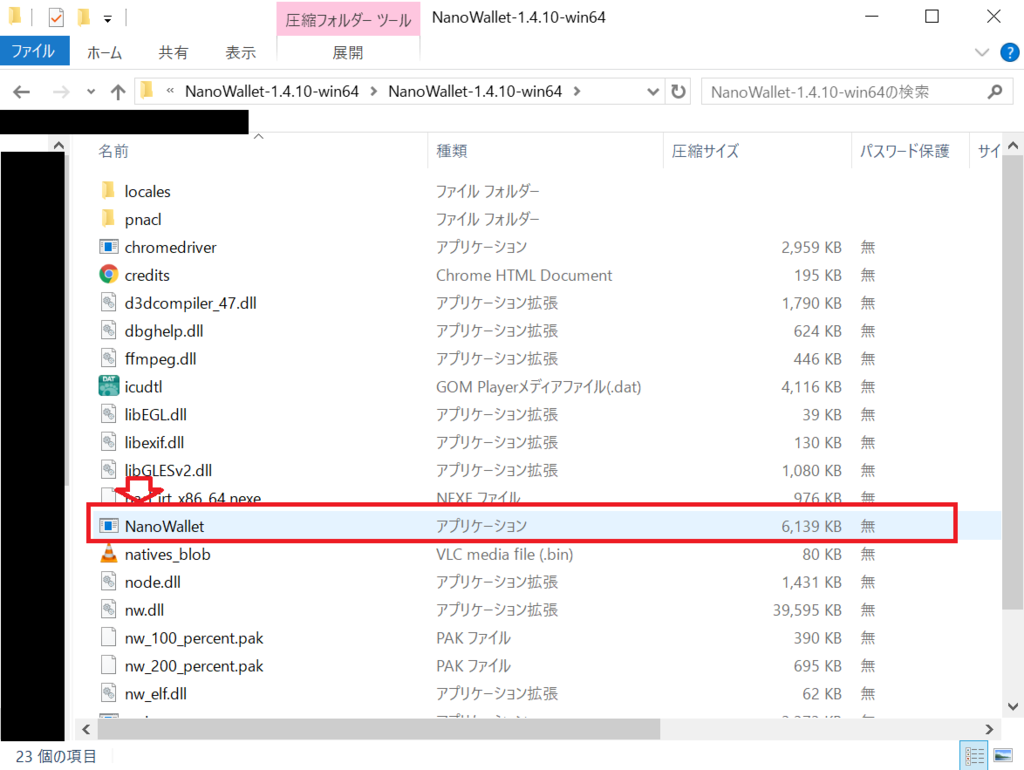Show hidden breadcrumb path chevrons
This screenshot has height=770, width=1024.
point(170,91)
